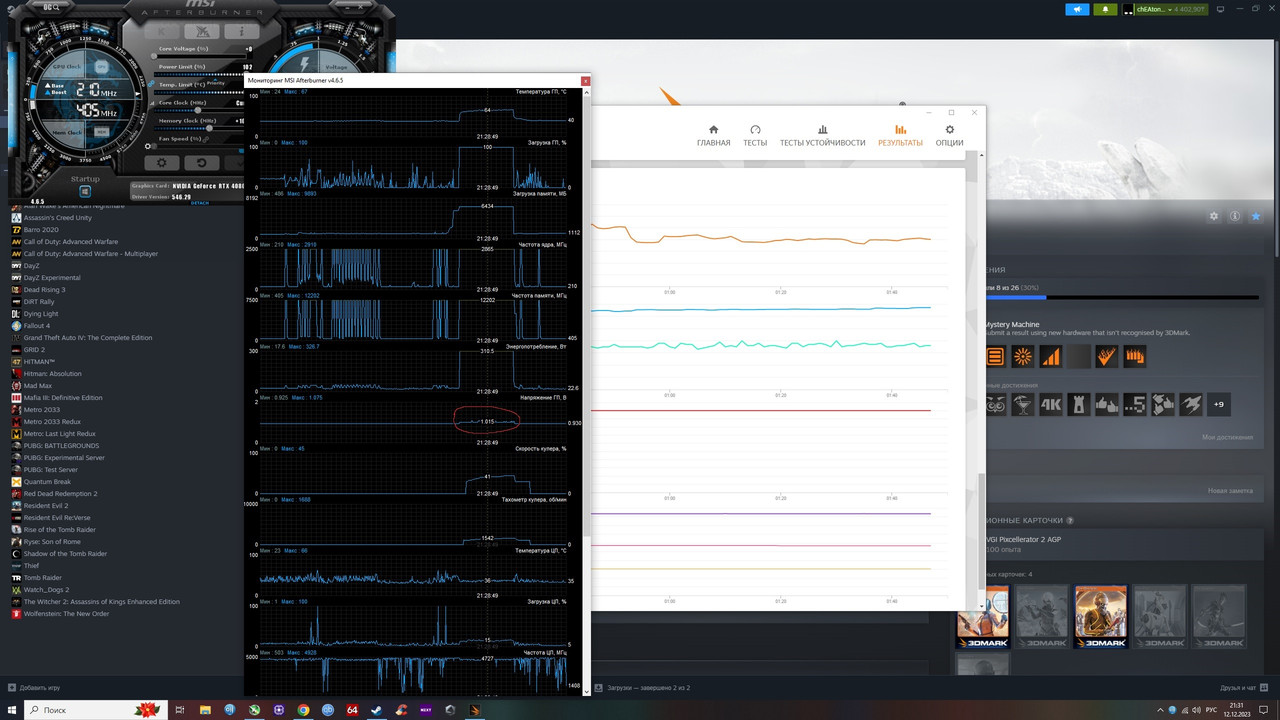Open the Afterburner settings gear button
This screenshot has height=720, width=1280.
[162, 163]
